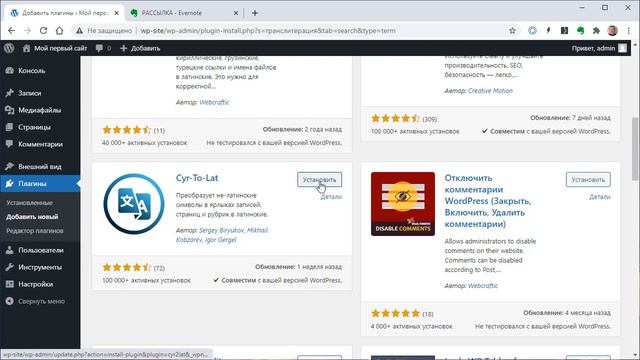Screen dimensions: 640x360
Task: Open author link Sergey Biryukov
Action: 221,230
